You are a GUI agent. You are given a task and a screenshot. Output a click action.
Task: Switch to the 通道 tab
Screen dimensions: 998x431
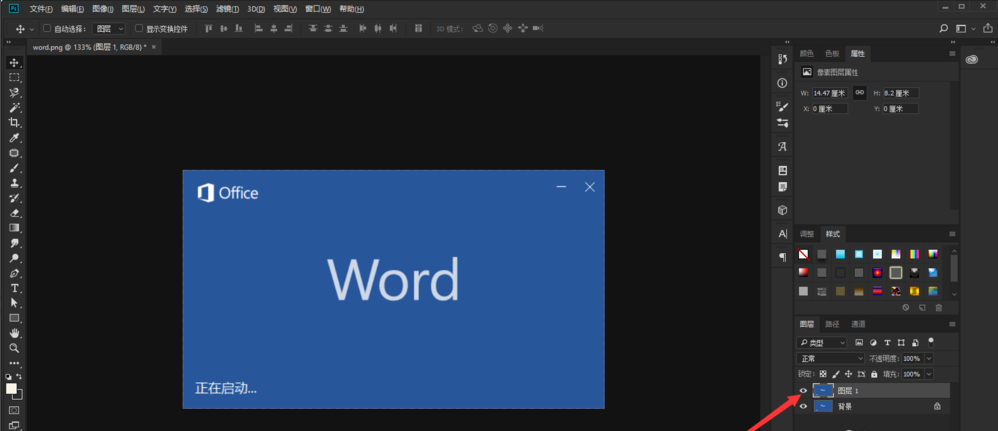tap(858, 324)
